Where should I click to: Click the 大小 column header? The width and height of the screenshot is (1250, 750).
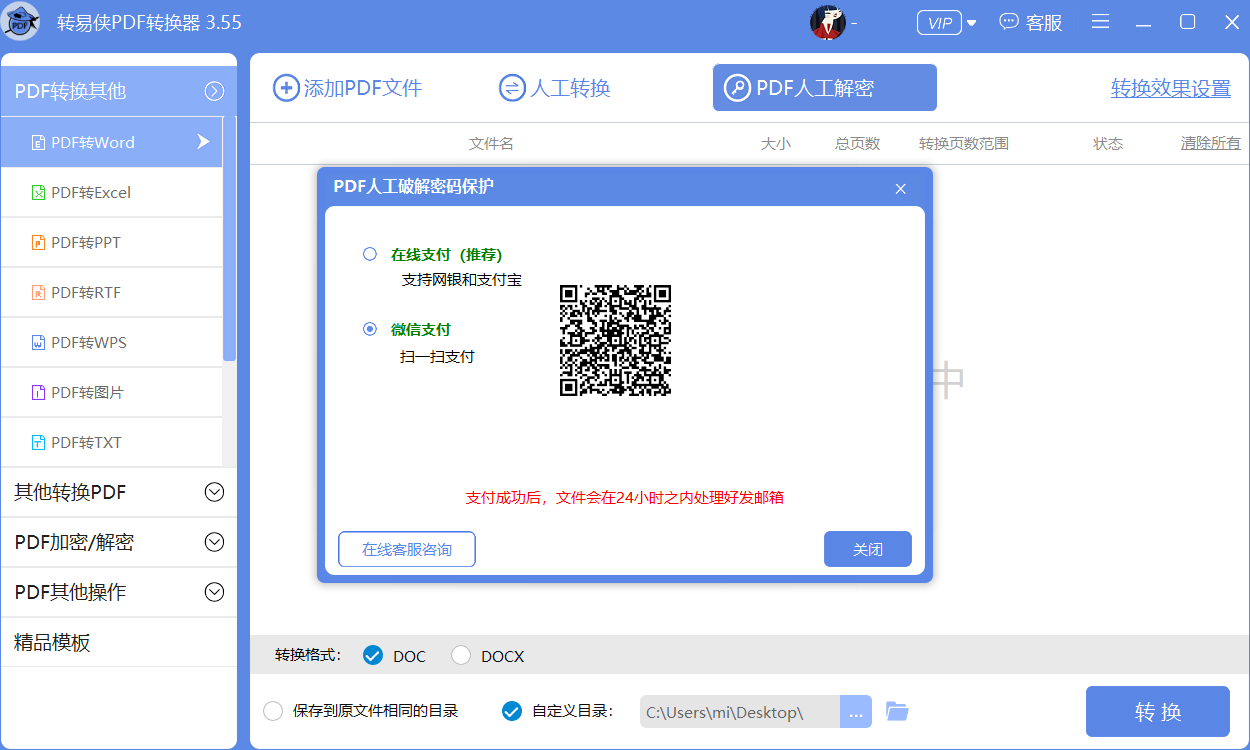(x=775, y=143)
